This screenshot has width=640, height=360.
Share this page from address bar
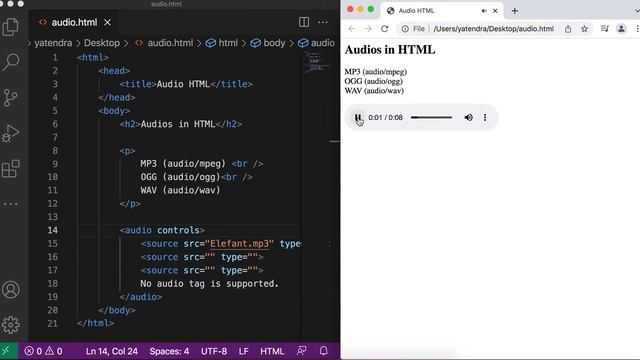[568, 29]
